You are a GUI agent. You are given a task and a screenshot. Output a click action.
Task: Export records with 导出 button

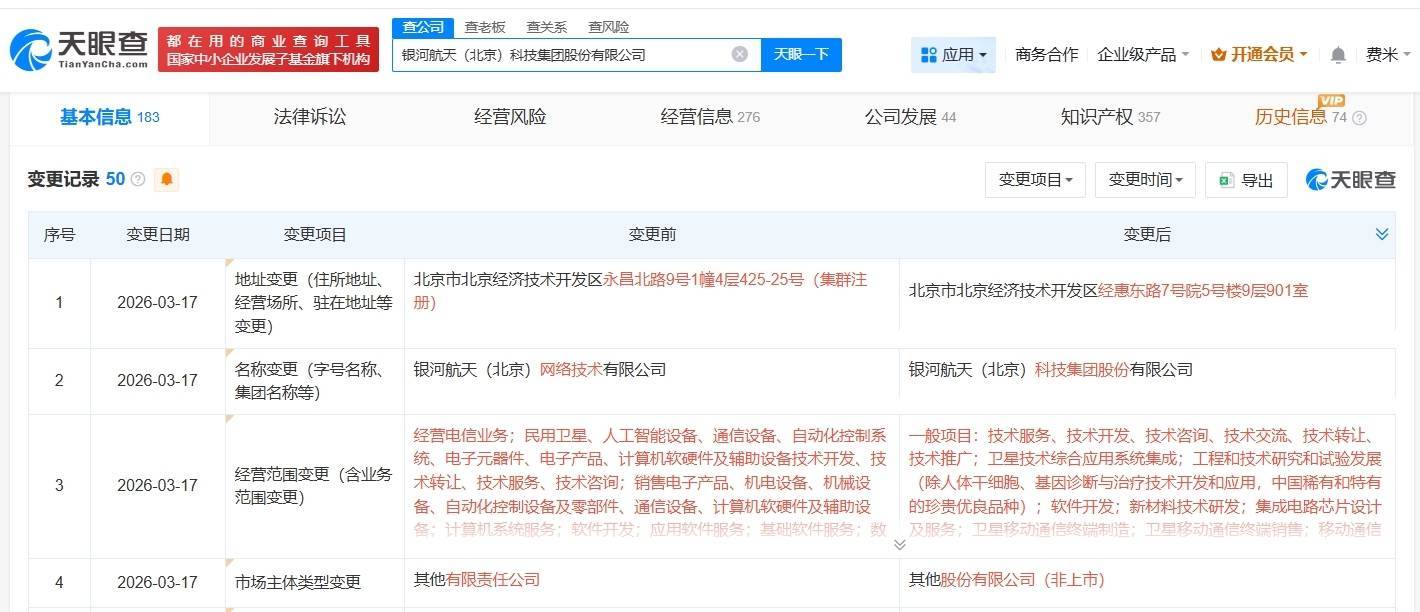coord(1245,180)
